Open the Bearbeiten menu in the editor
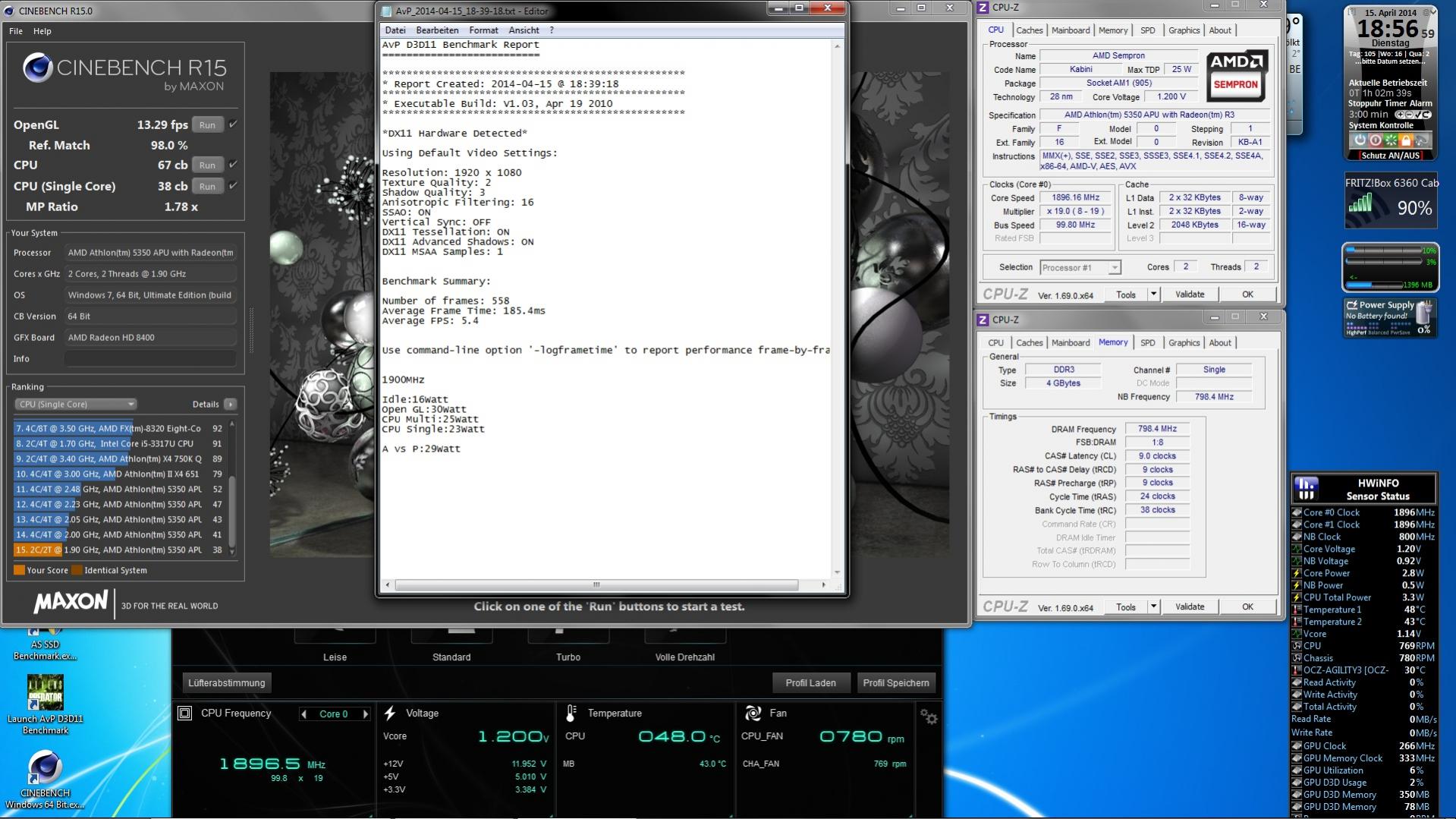The image size is (1456, 819). [x=437, y=30]
